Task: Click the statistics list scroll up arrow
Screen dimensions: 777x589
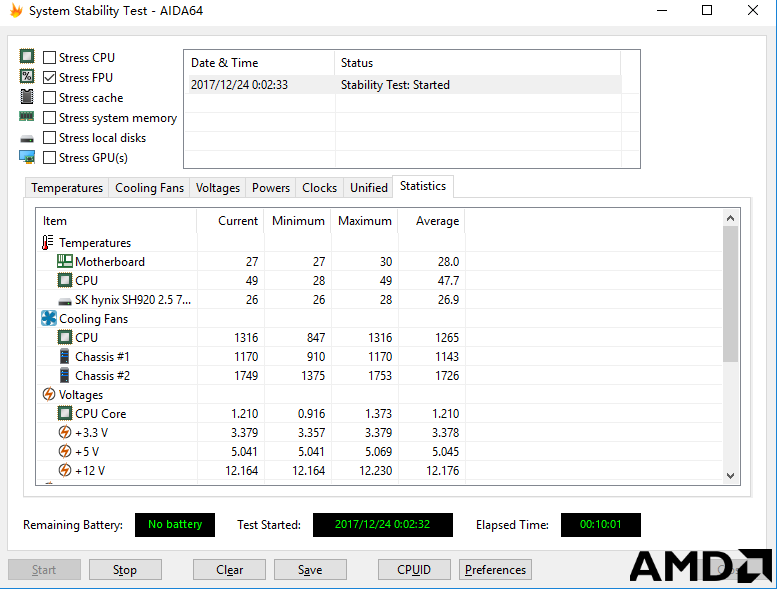Action: click(730, 218)
